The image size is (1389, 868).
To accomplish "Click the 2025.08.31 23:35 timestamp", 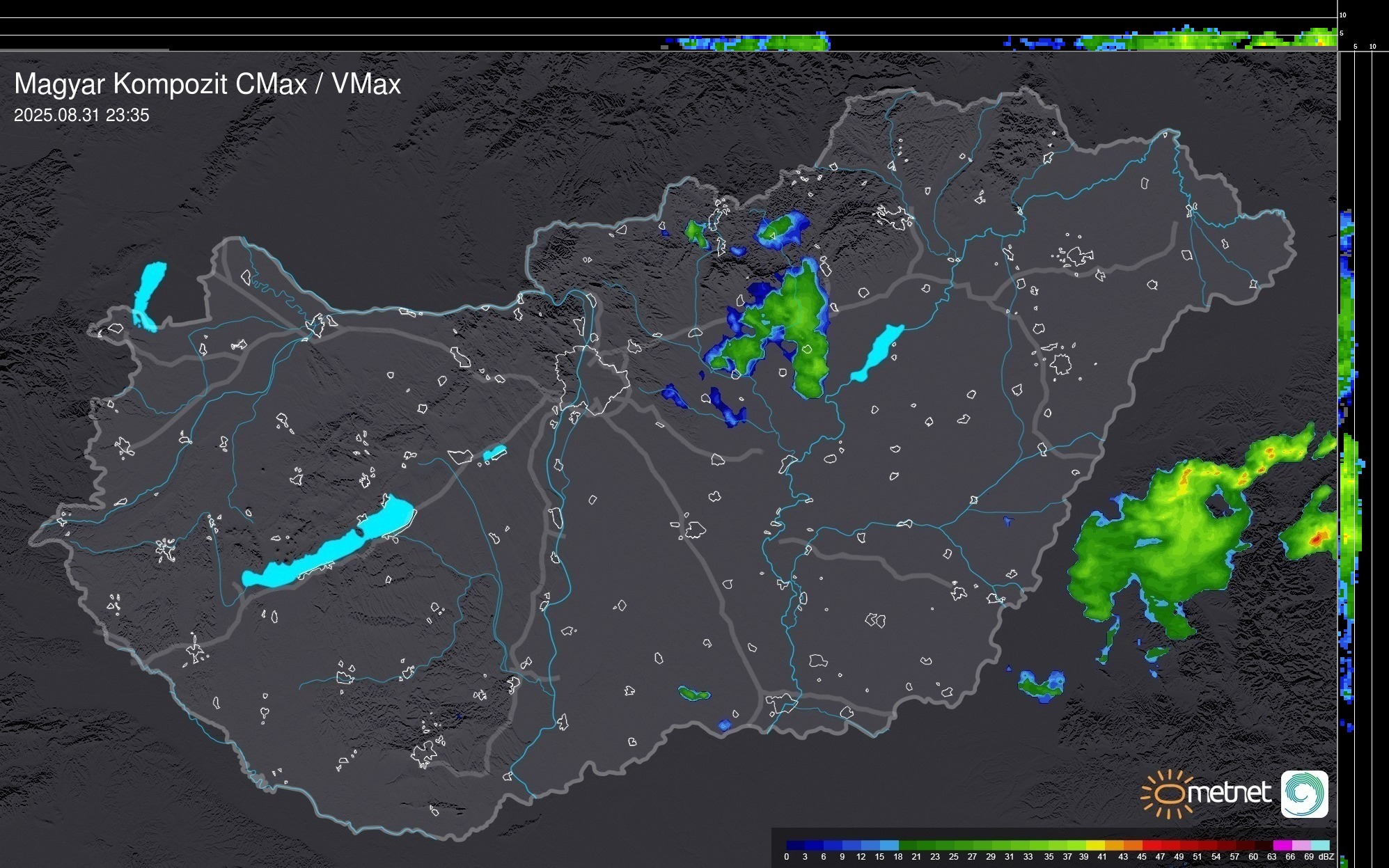I will pos(81,116).
